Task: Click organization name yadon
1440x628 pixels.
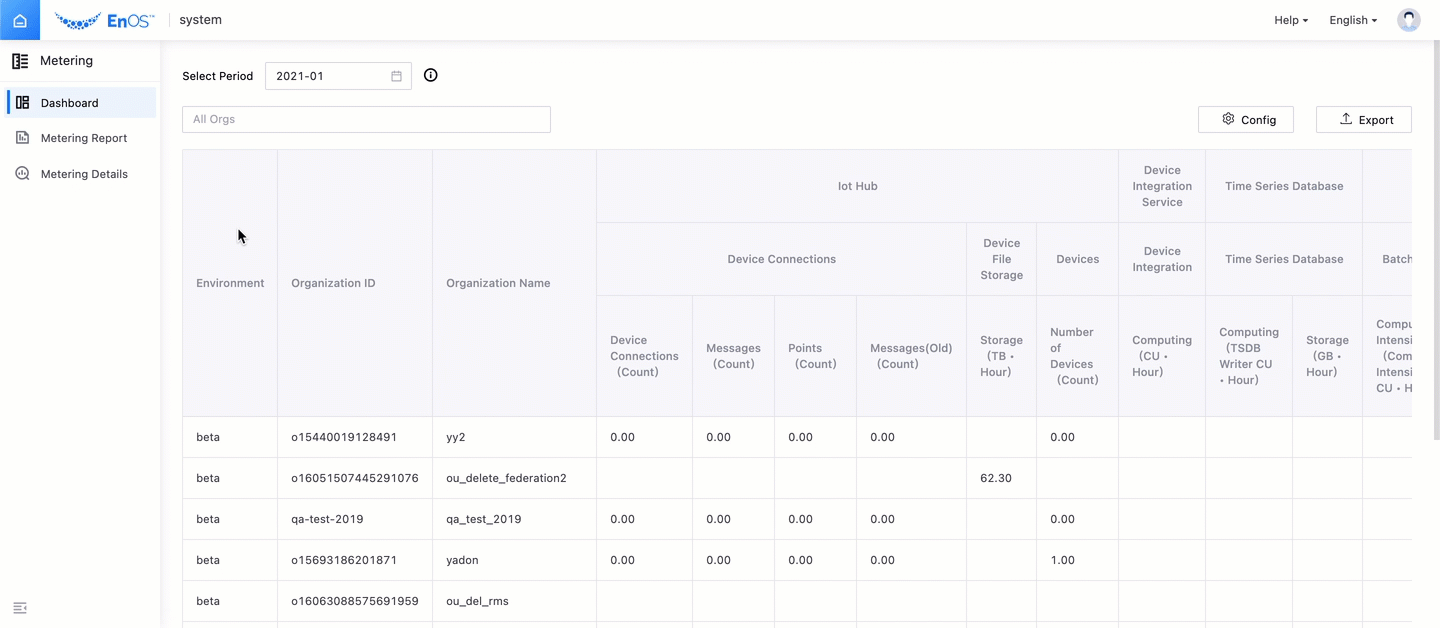Action: click(x=462, y=560)
